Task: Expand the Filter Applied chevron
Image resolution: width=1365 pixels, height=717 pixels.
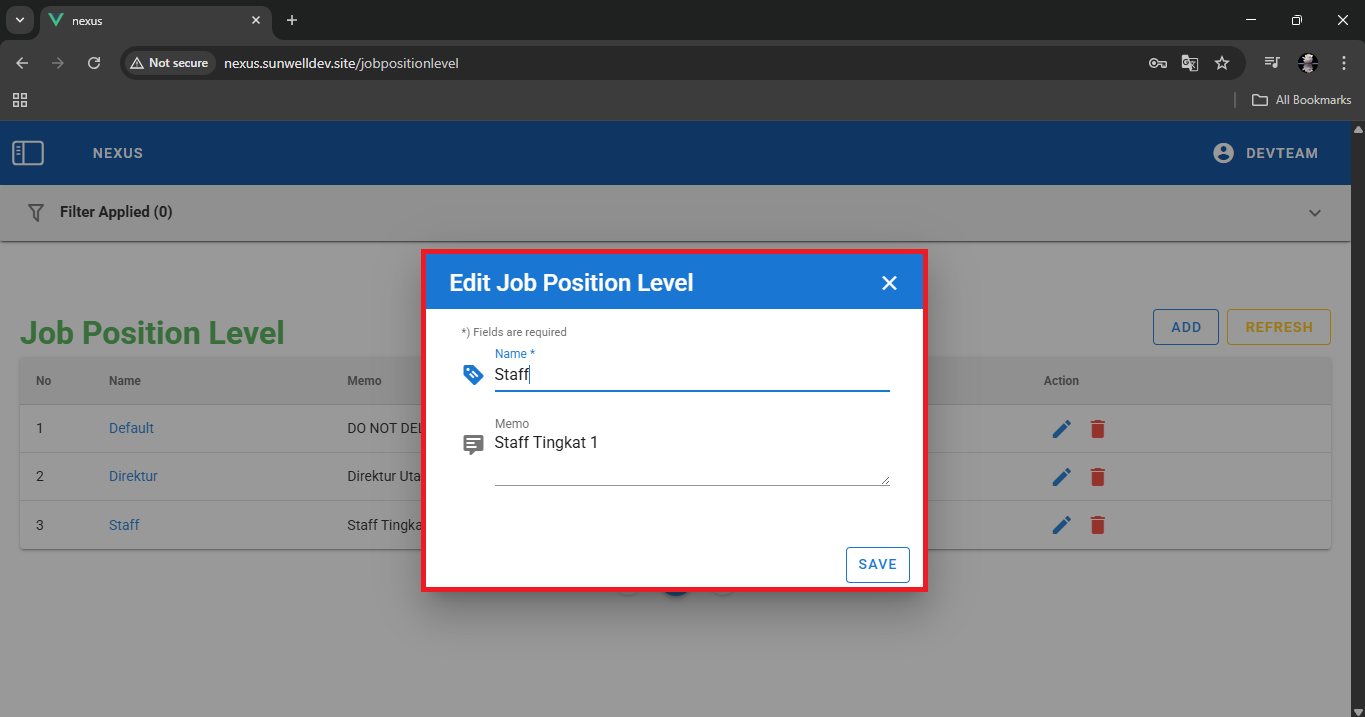Action: coord(1315,212)
